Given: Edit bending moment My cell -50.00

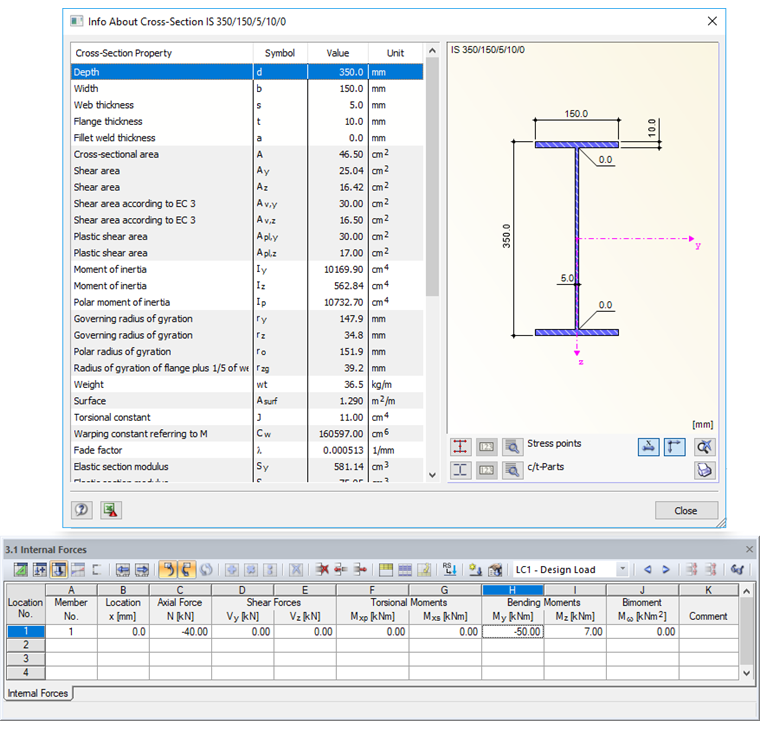Looking at the screenshot, I should [513, 632].
